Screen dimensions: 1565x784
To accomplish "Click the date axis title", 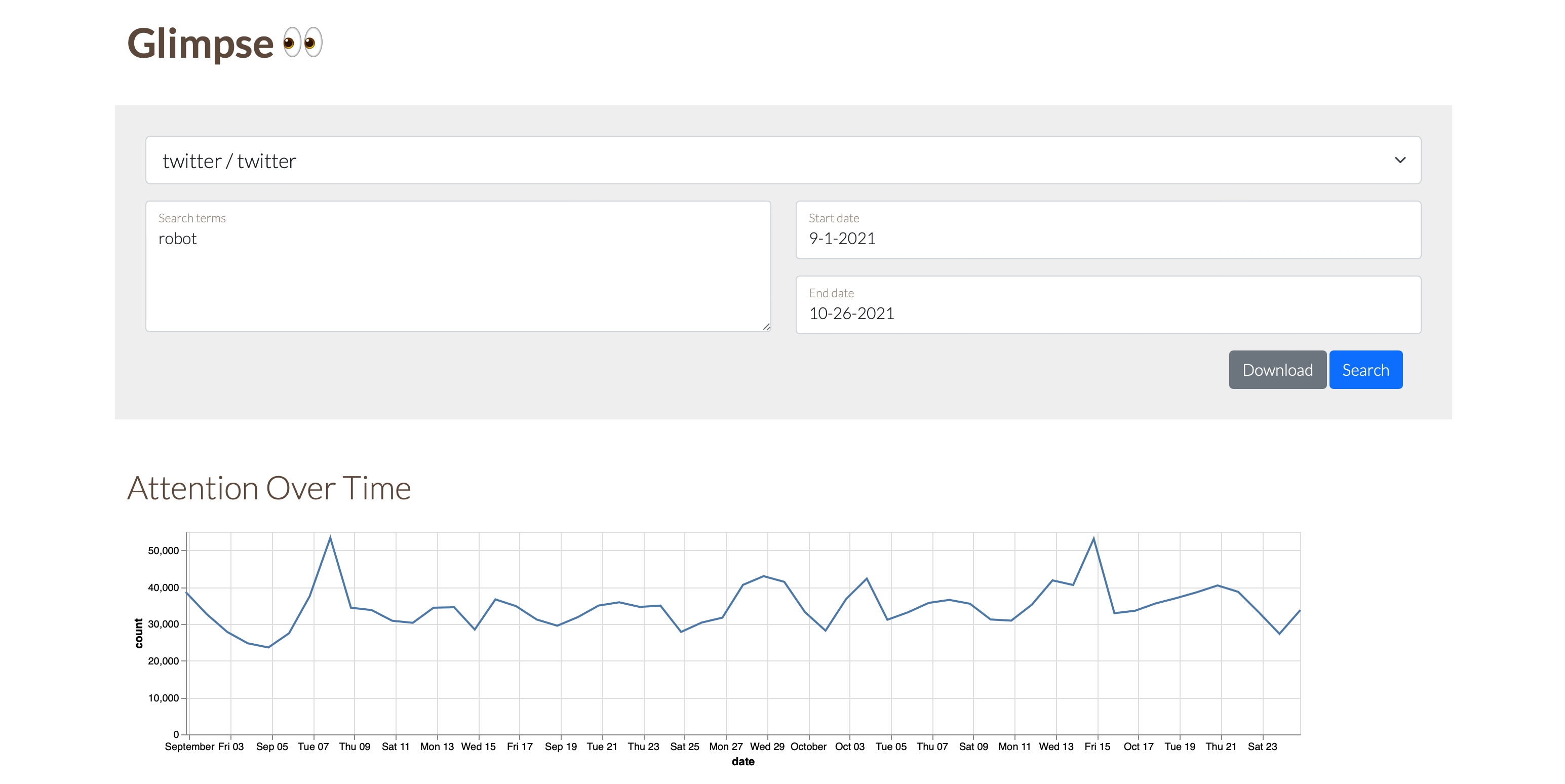I will tap(743, 762).
